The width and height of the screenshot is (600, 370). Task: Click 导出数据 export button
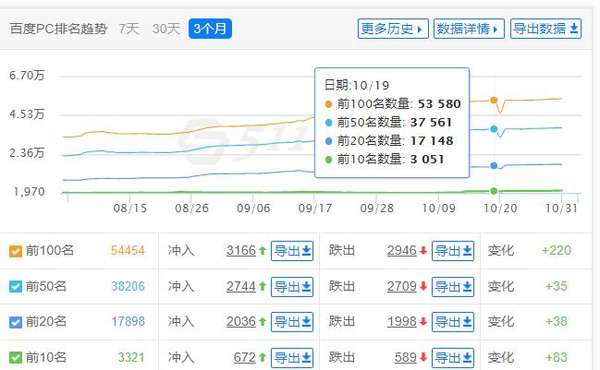[x=546, y=29]
